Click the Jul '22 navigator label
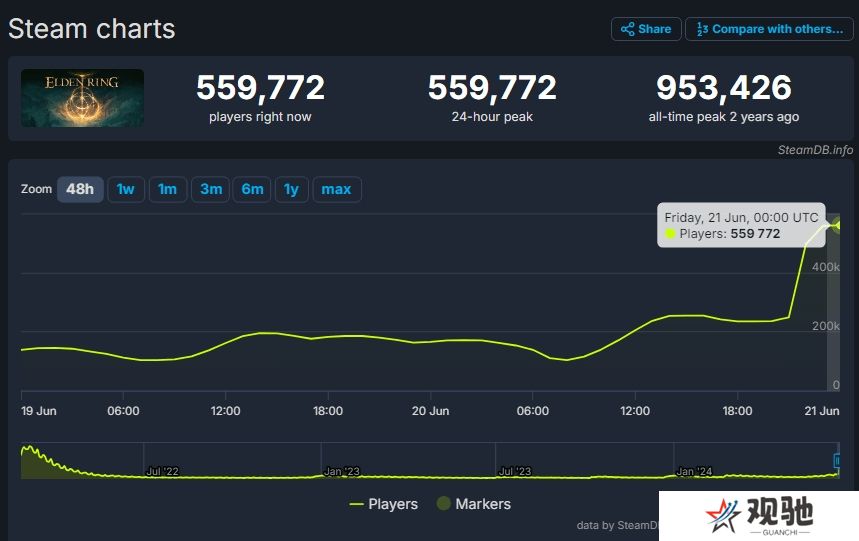Screen dimensions: 859x541 (x=162, y=471)
